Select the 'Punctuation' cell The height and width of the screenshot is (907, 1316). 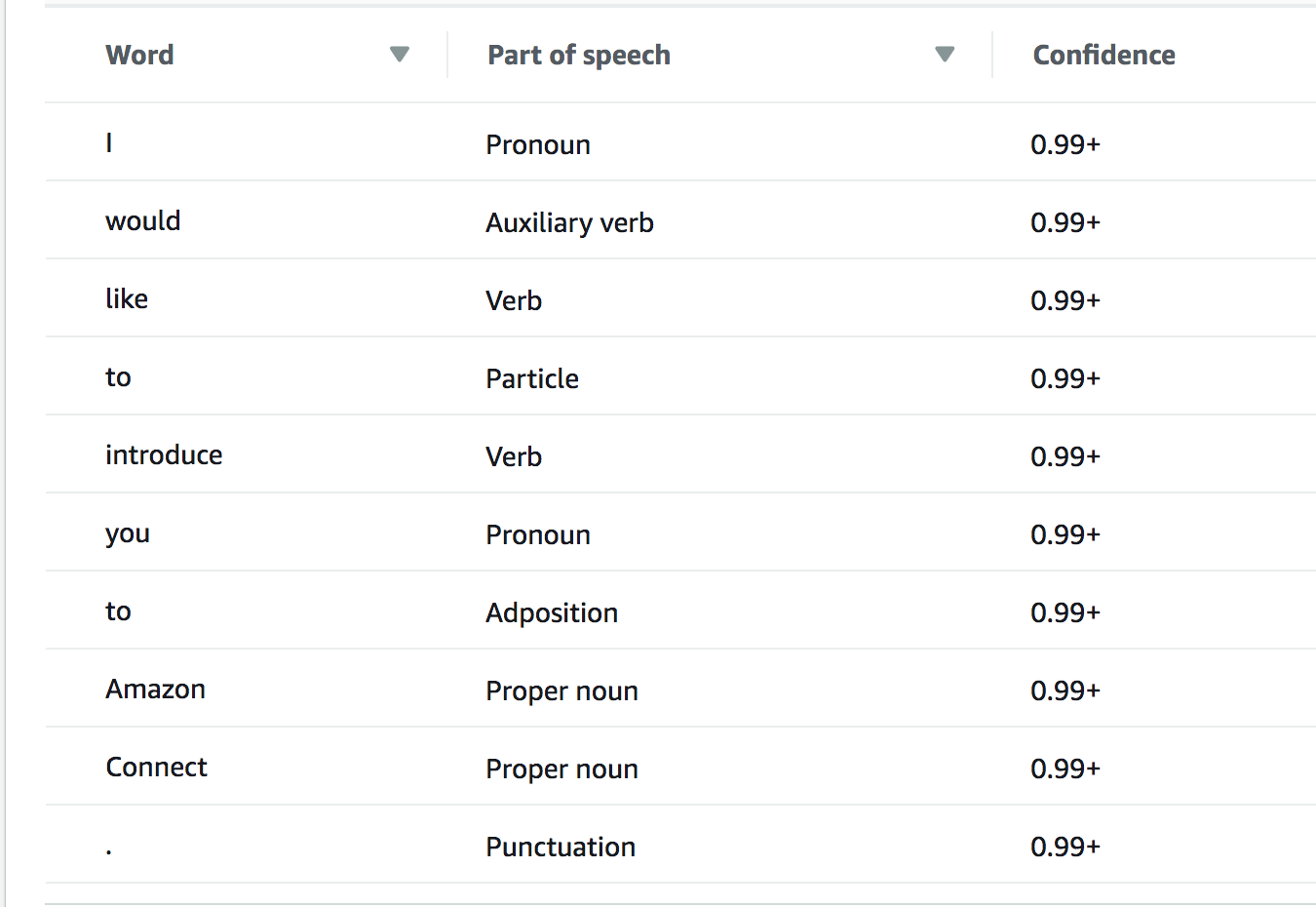tap(561, 847)
